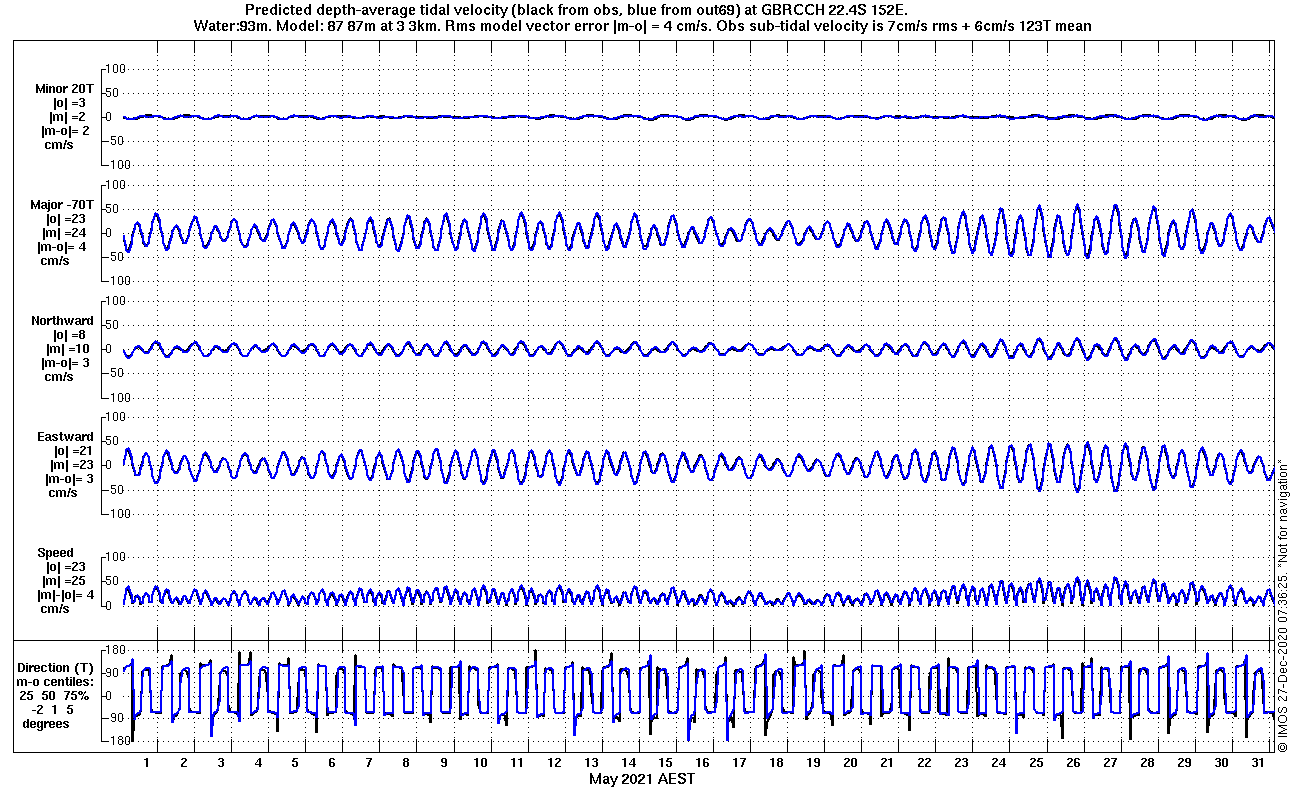Click day 27 on the date axis
Screen dimensions: 1300x800
coord(1109,763)
